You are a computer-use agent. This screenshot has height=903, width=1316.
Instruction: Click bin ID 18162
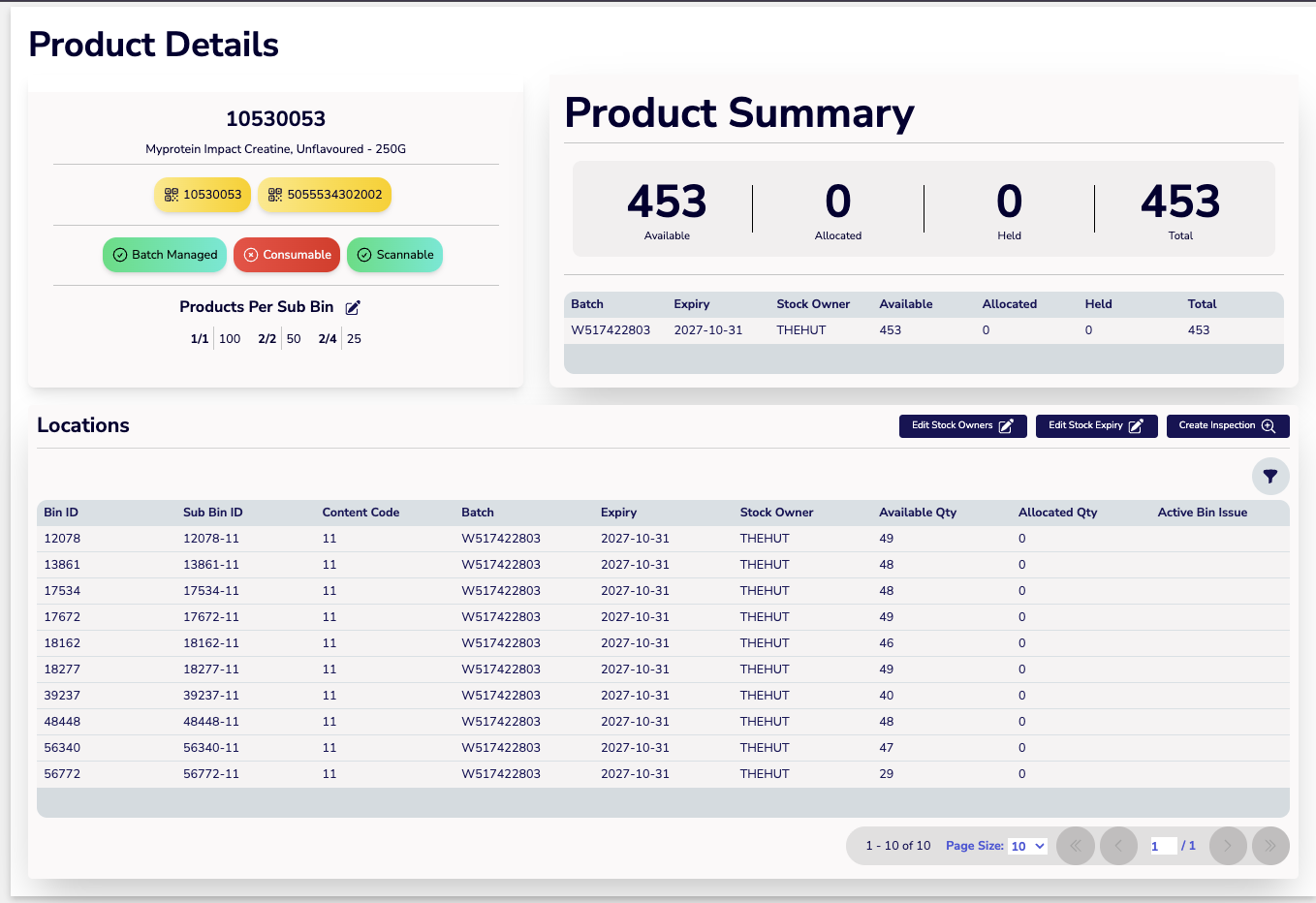tap(62, 643)
